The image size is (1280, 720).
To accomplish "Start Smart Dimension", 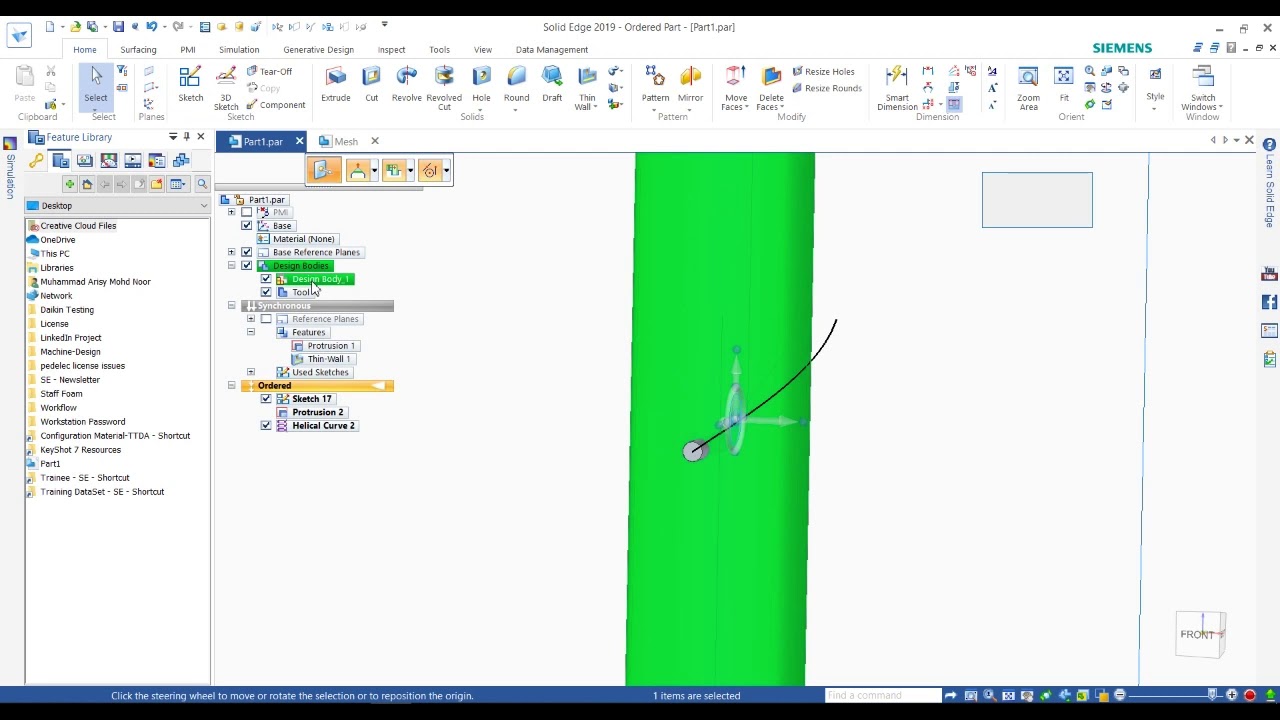I will pyautogui.click(x=897, y=88).
